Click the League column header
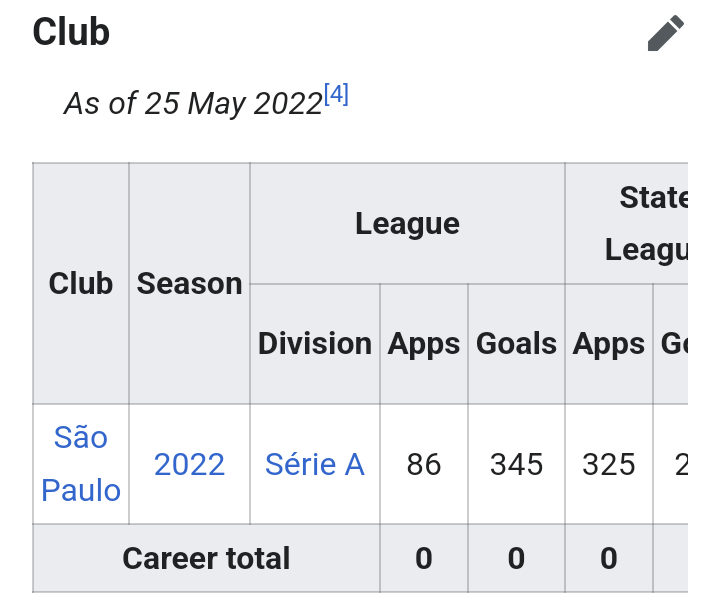The width and height of the screenshot is (720, 615). 407,224
